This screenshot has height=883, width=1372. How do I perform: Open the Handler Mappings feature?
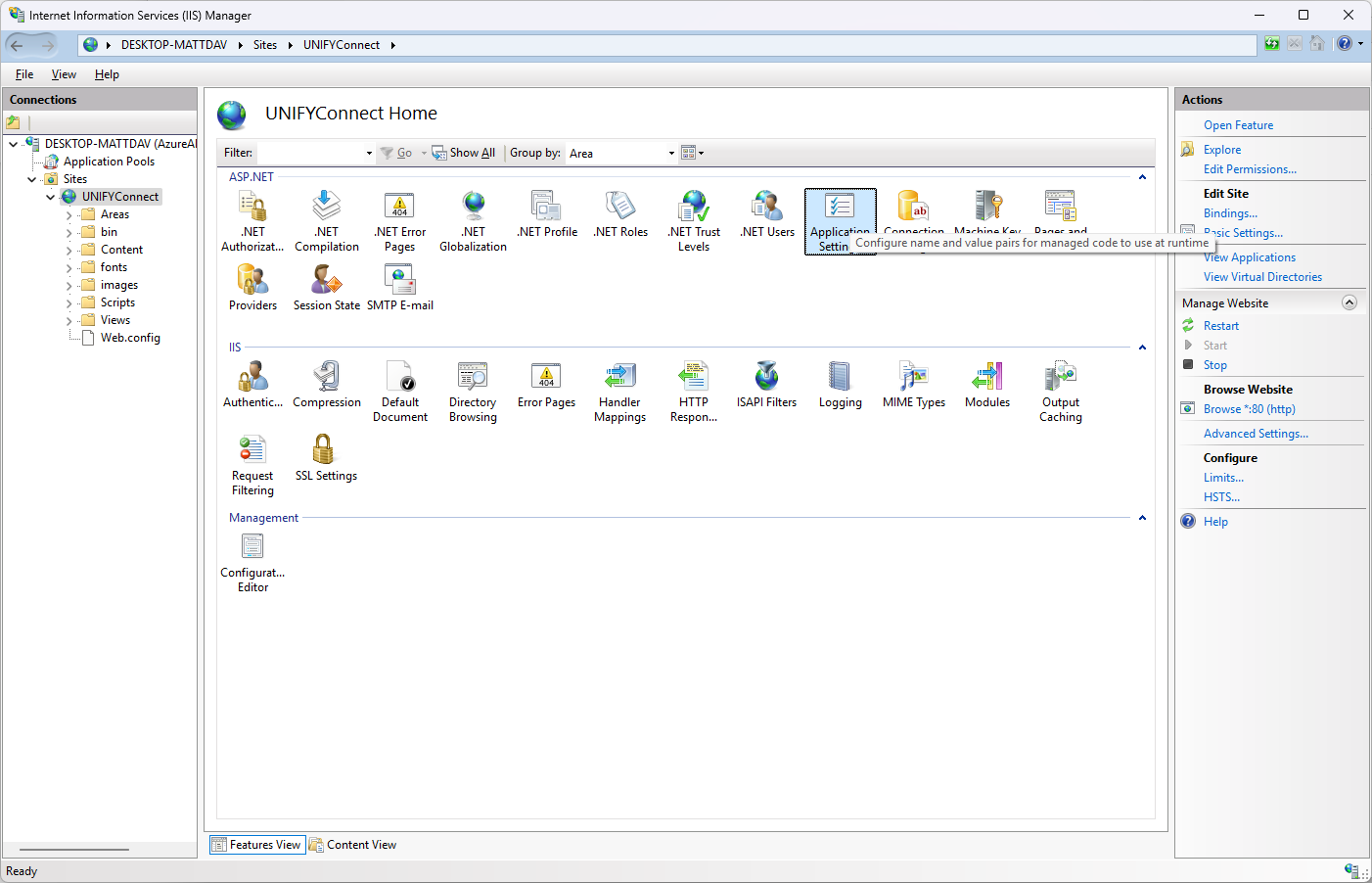(619, 392)
